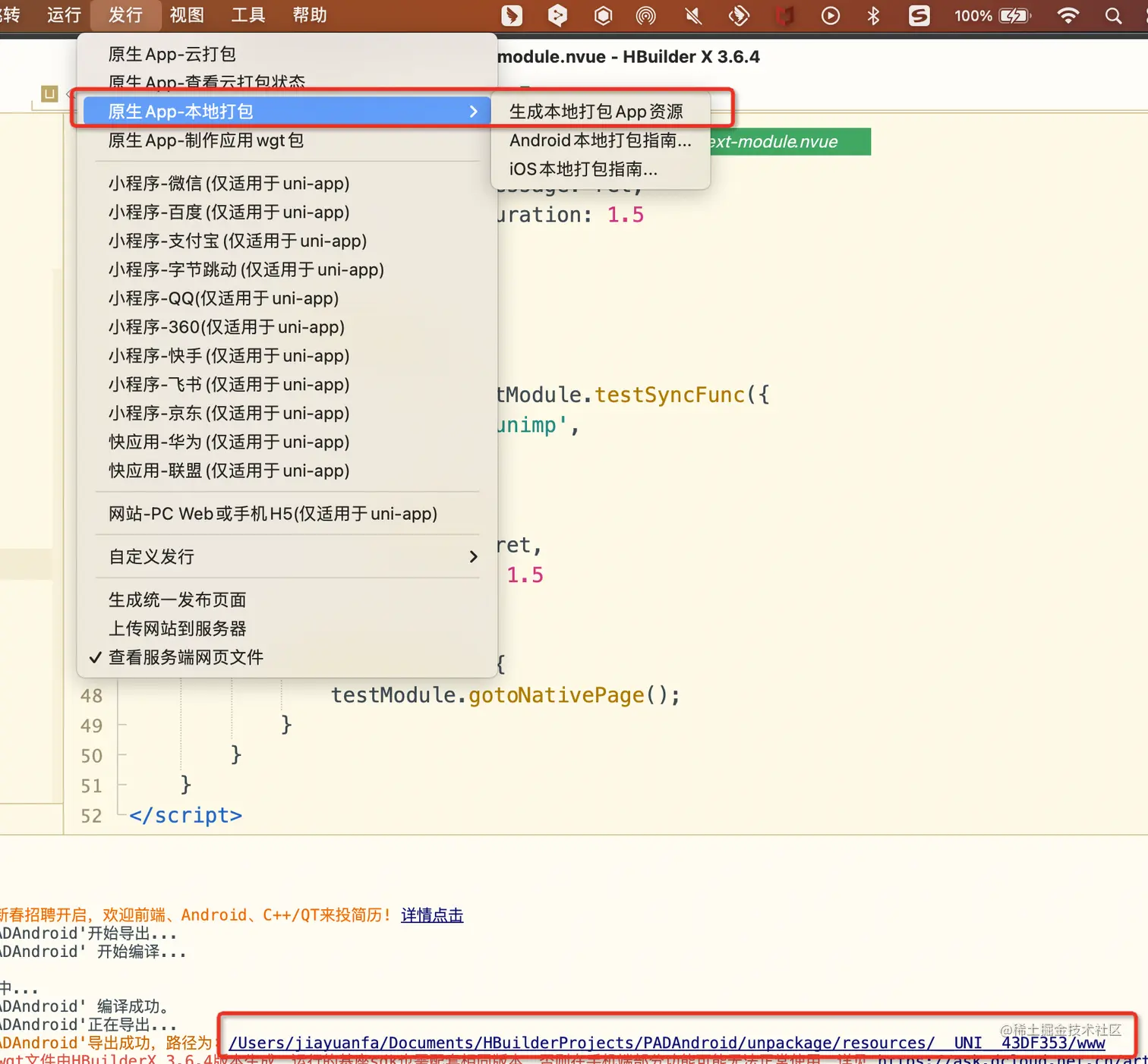Click the testSyncFunc({ code text
Screen dimensions: 1148x1064
pyautogui.click(x=682, y=395)
